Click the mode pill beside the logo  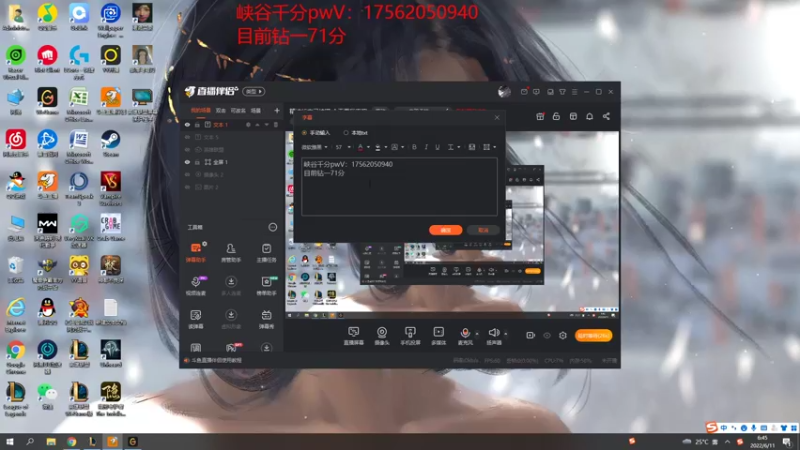[x=254, y=91]
